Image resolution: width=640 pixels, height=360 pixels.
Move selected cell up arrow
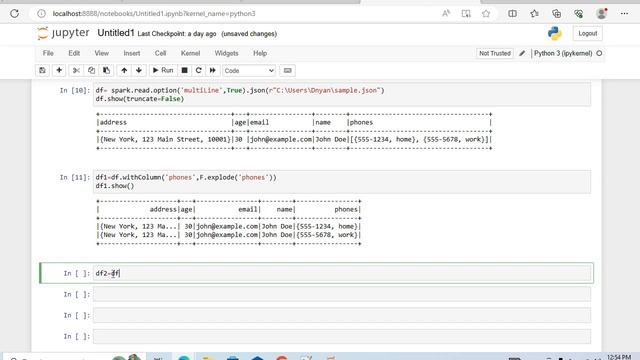[124, 71]
